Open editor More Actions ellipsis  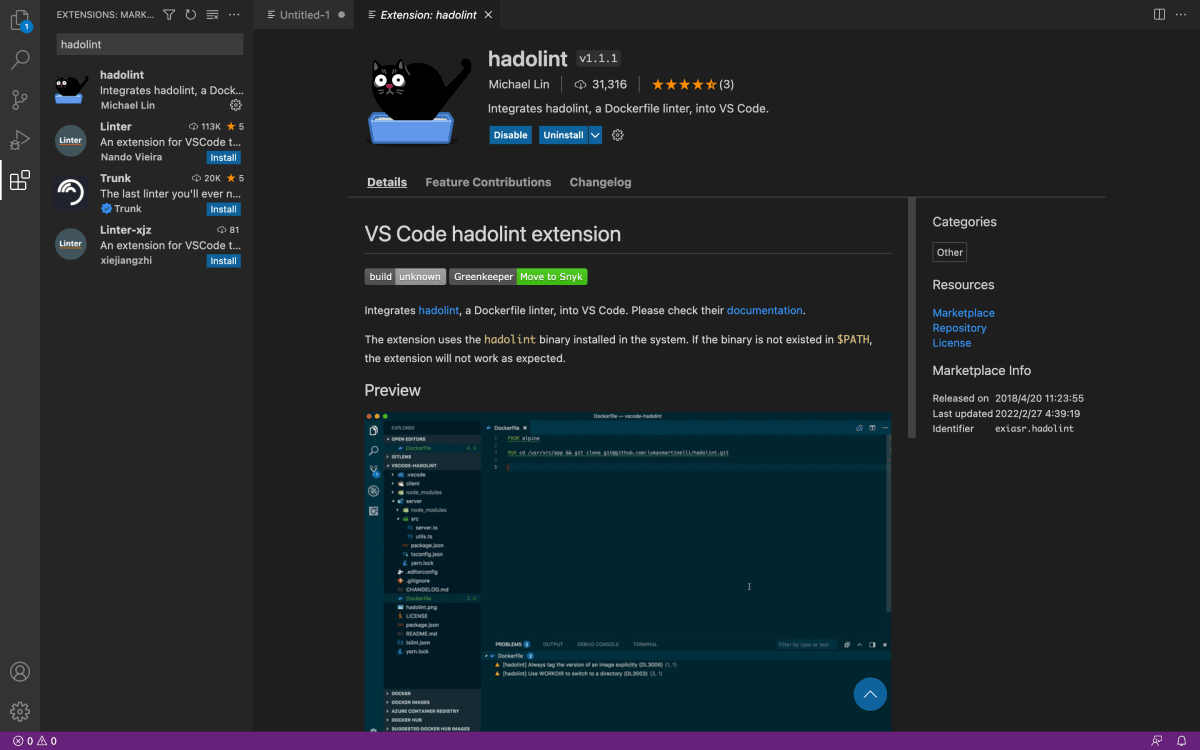click(1181, 15)
